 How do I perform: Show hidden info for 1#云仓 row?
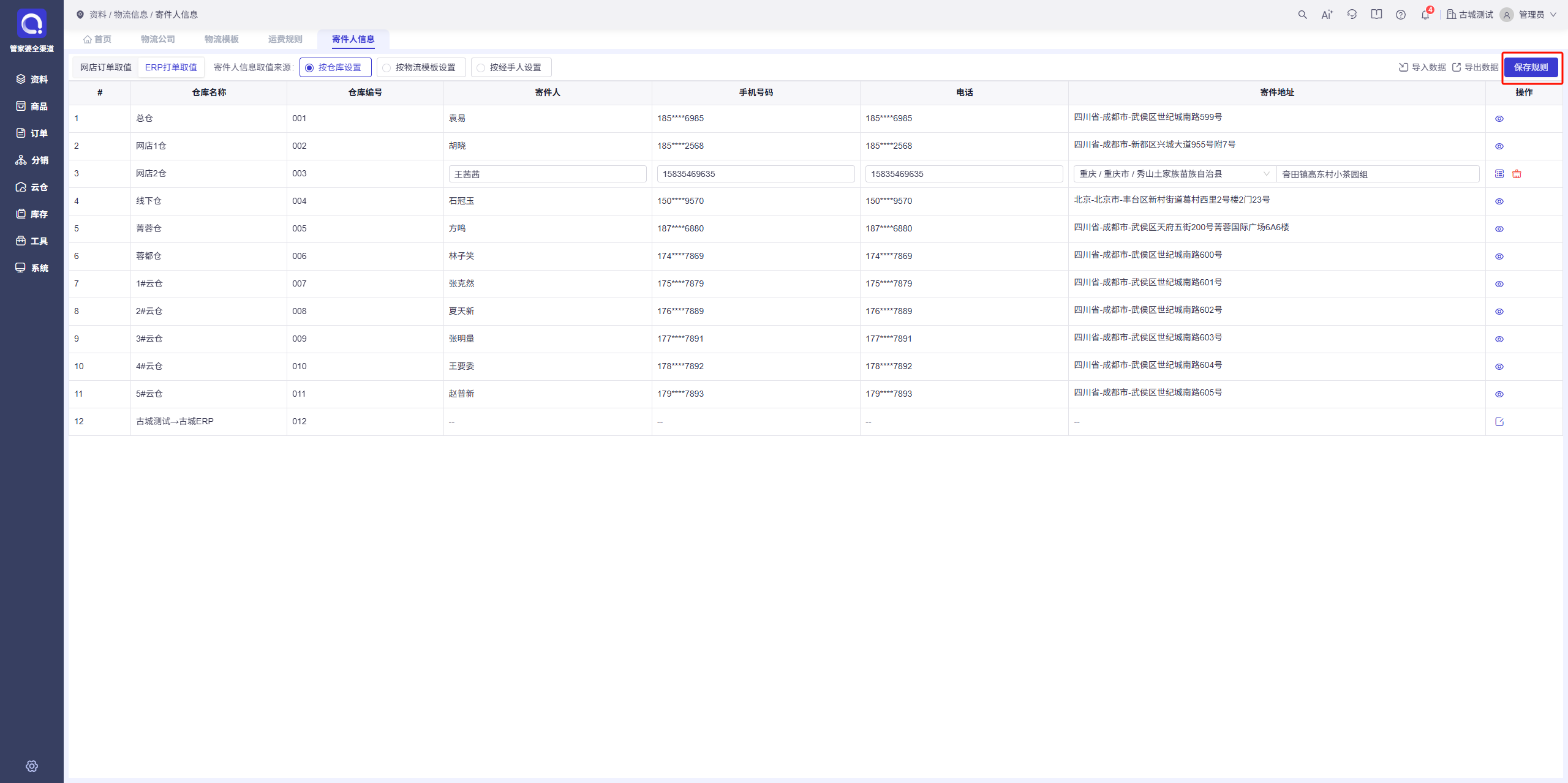(1499, 284)
